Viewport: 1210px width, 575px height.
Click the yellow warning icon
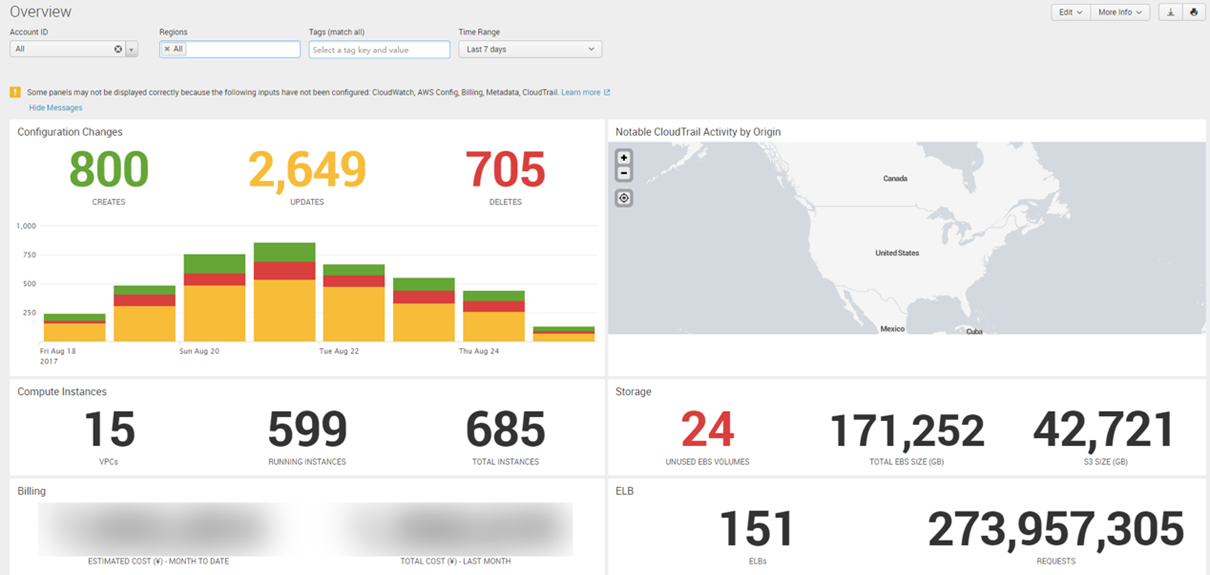click(x=15, y=92)
